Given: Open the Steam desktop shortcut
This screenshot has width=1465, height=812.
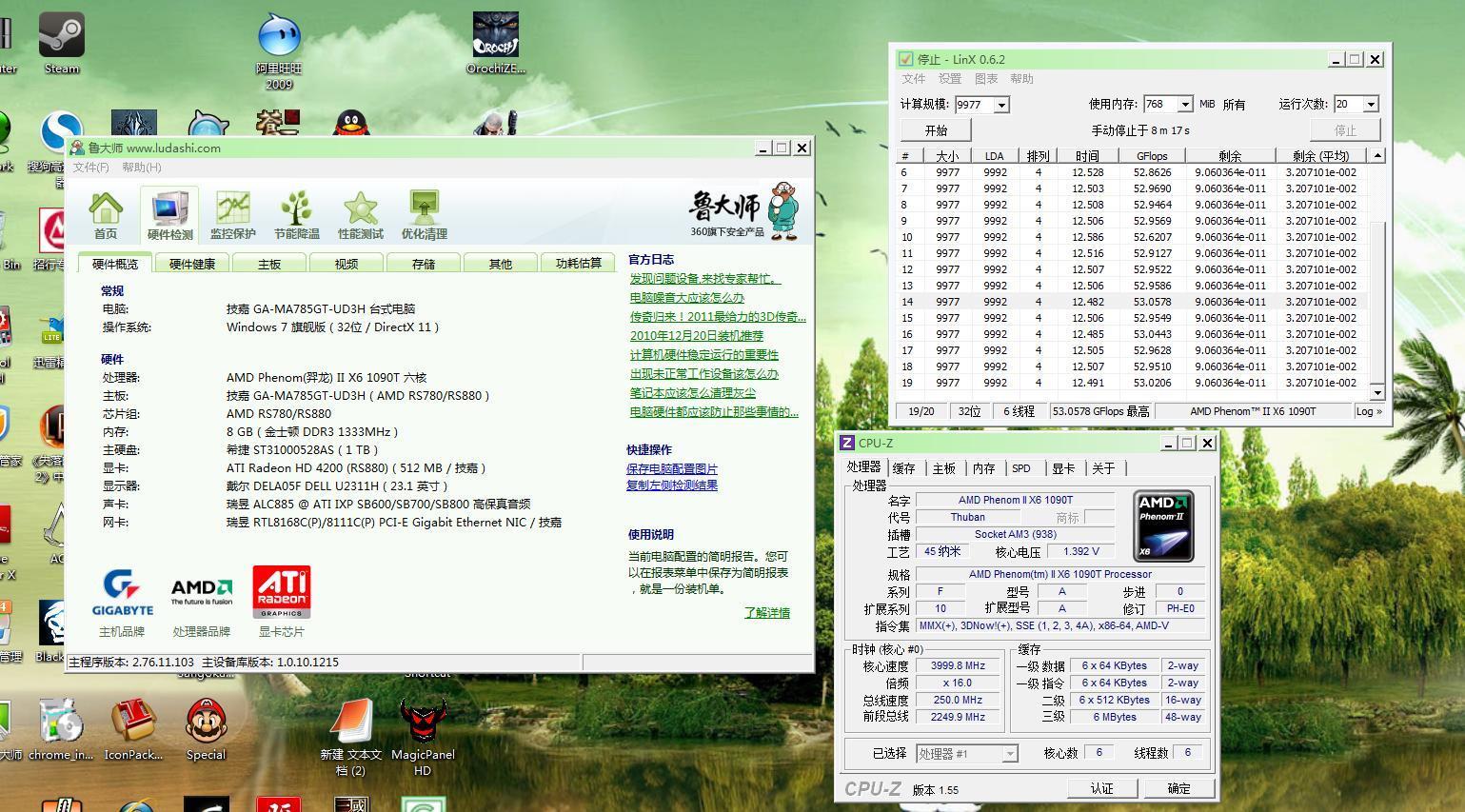Looking at the screenshot, I should (62, 42).
